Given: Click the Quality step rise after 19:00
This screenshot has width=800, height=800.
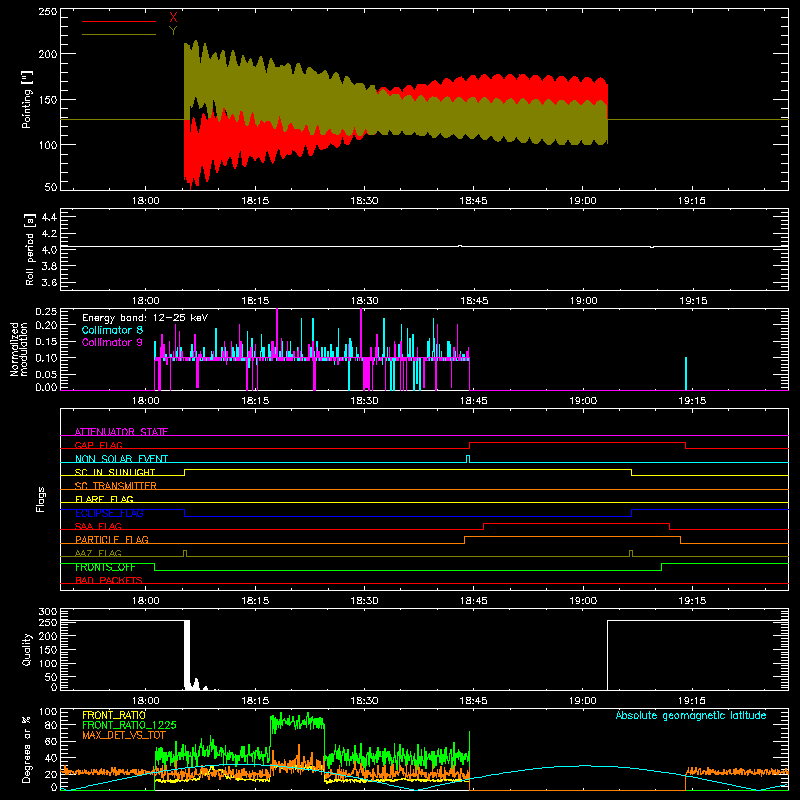Looking at the screenshot, I should tap(608, 655).
